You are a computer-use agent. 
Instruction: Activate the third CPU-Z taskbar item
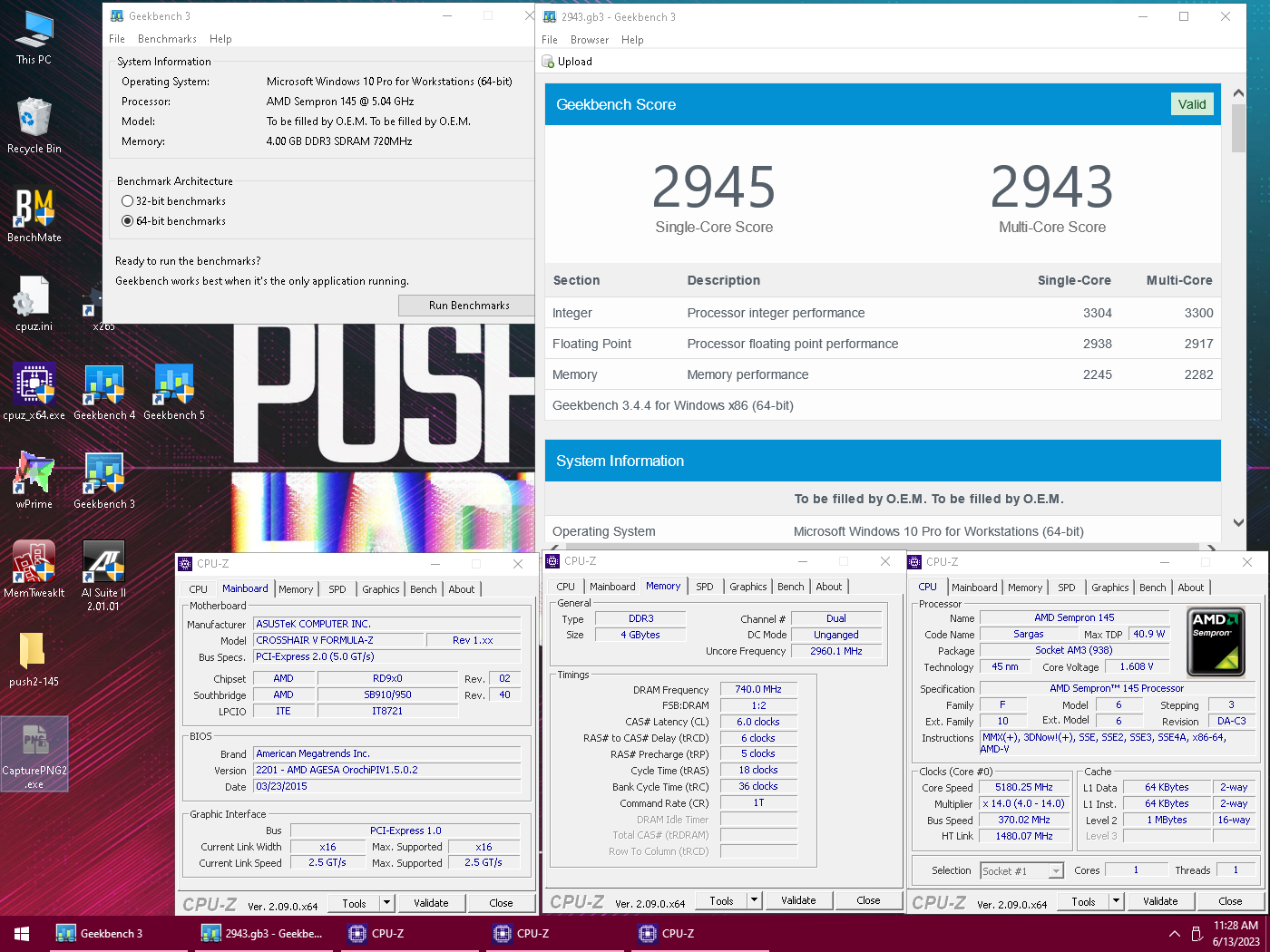click(698, 933)
